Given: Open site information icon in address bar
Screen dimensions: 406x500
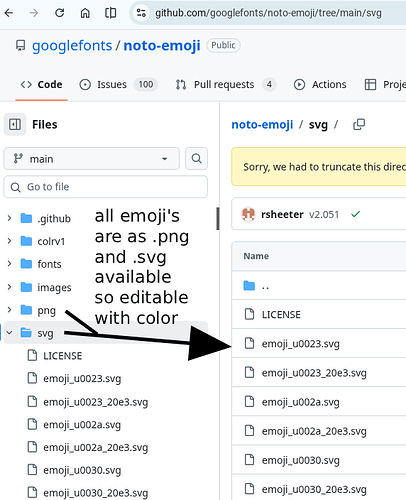Looking at the screenshot, I should [x=141, y=13].
